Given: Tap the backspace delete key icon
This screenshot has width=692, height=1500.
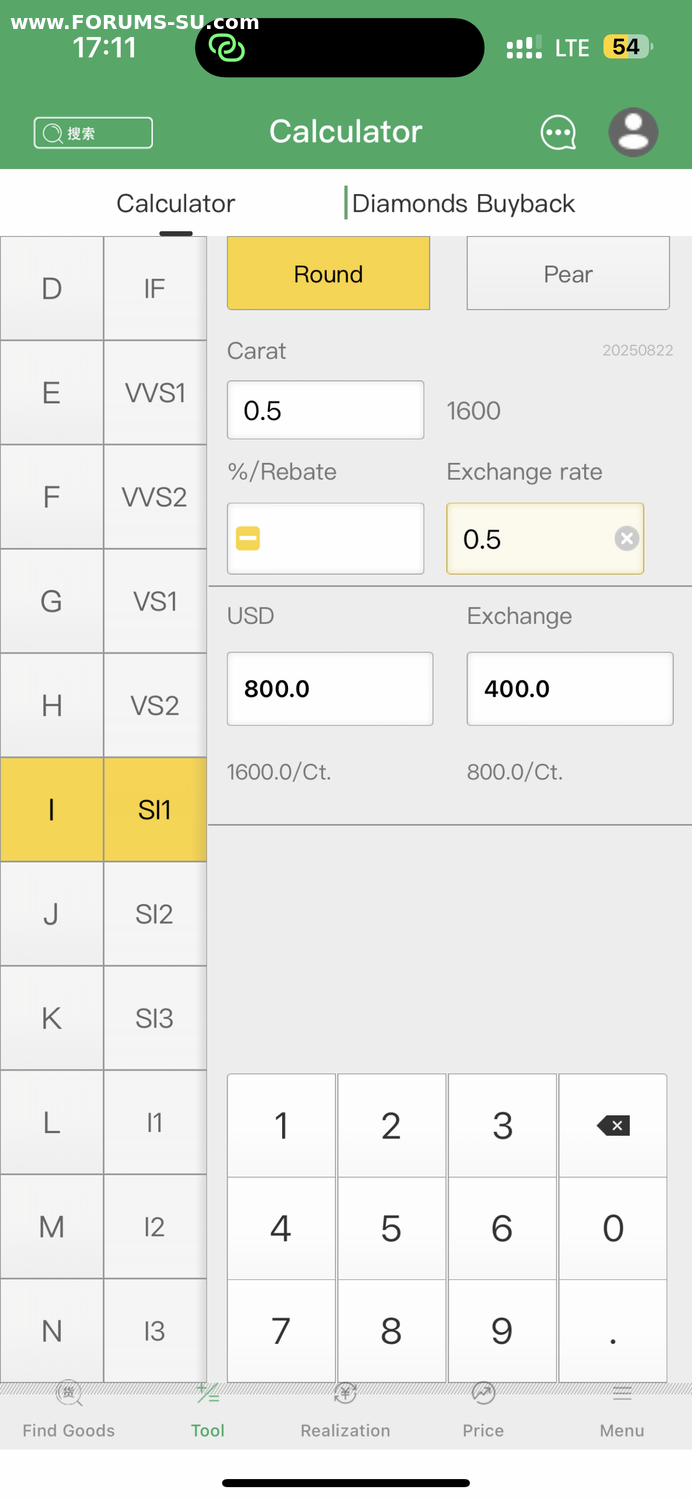Looking at the screenshot, I should pyautogui.click(x=612, y=1126).
